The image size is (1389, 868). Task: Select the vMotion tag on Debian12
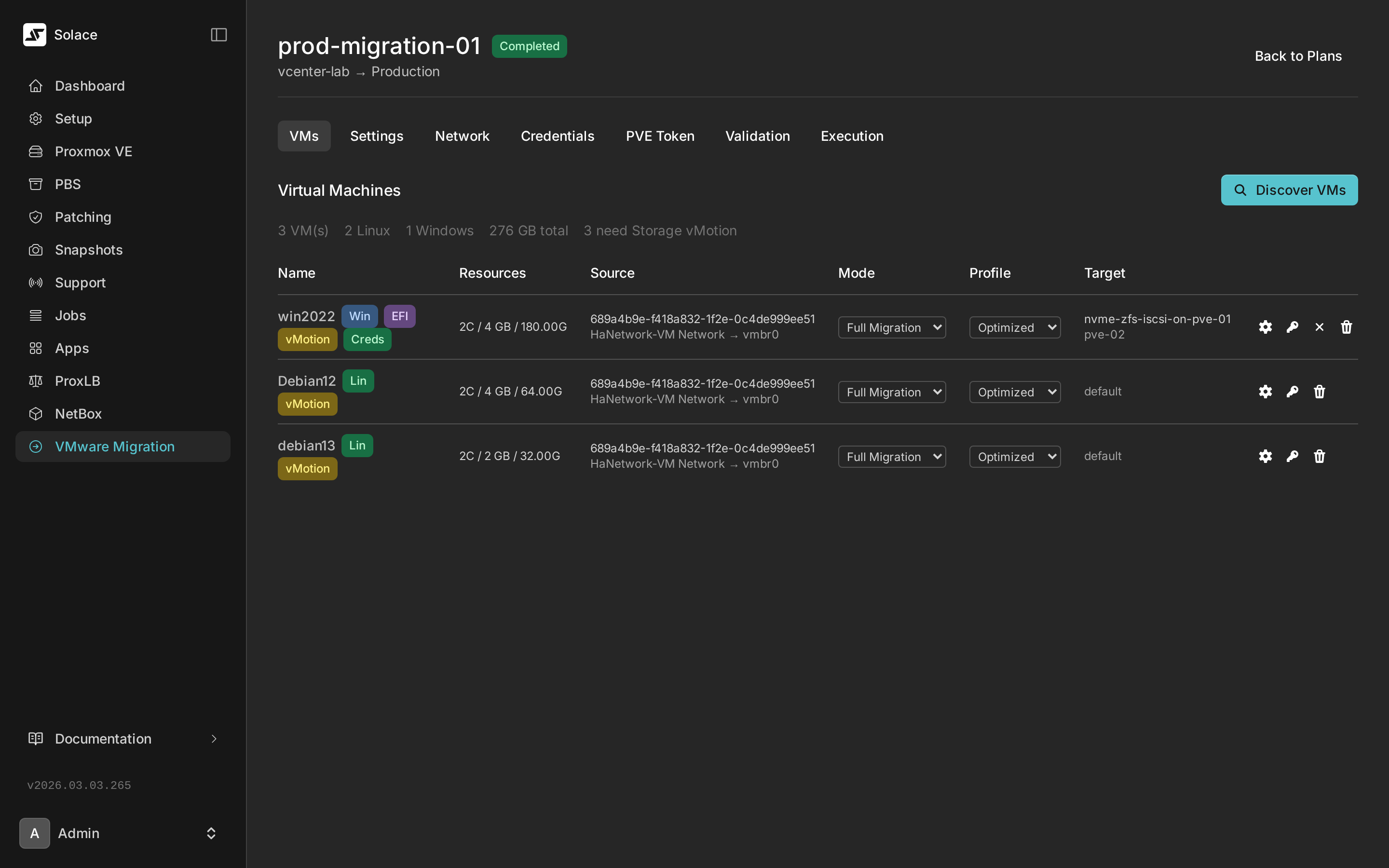click(307, 404)
